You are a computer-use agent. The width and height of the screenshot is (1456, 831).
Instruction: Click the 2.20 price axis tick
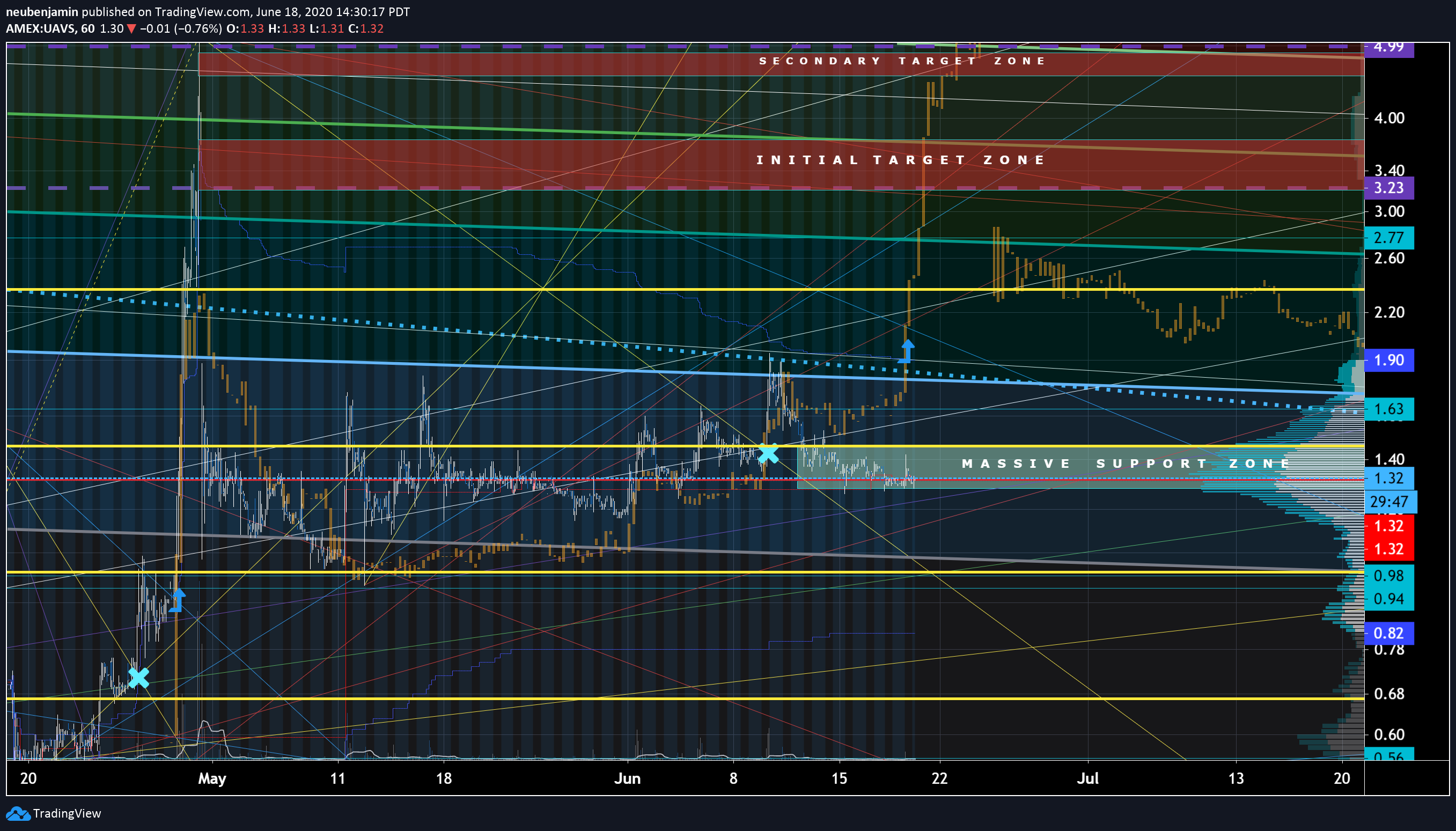point(1389,312)
